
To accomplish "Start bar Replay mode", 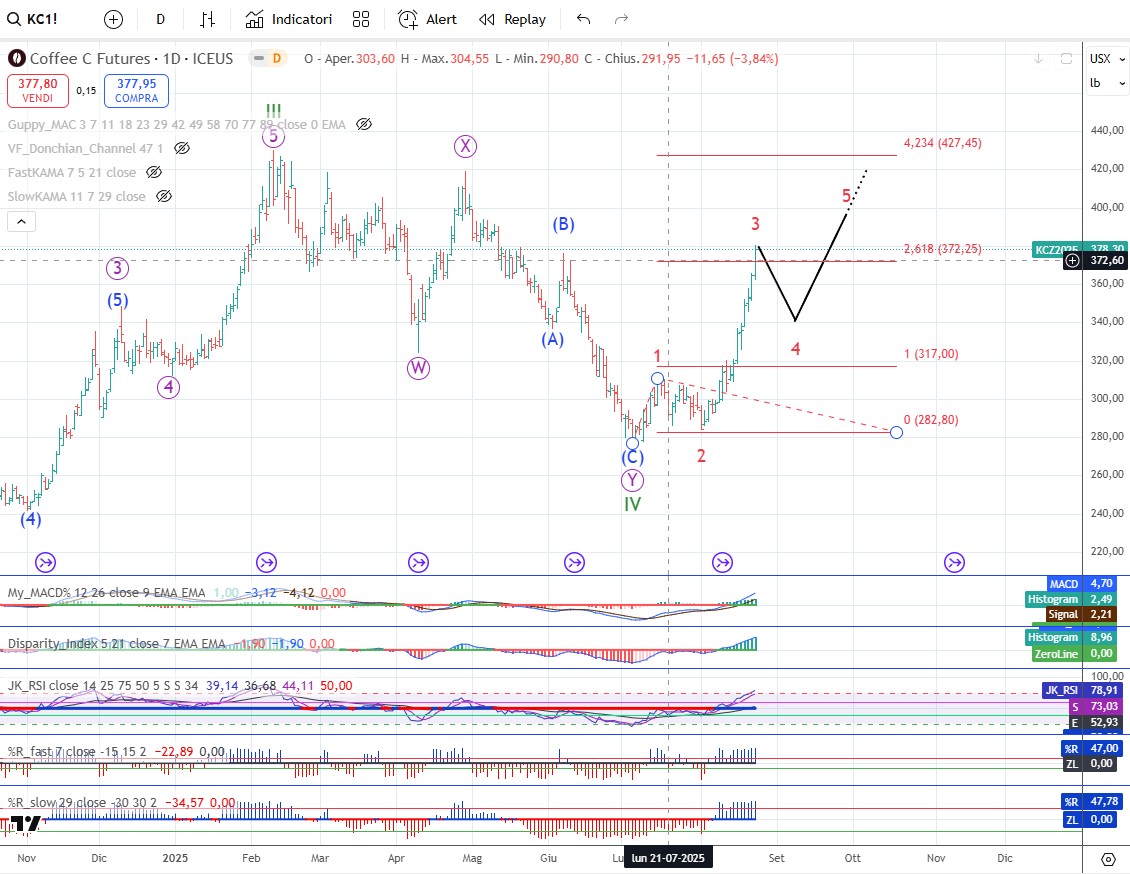I will click(512, 19).
